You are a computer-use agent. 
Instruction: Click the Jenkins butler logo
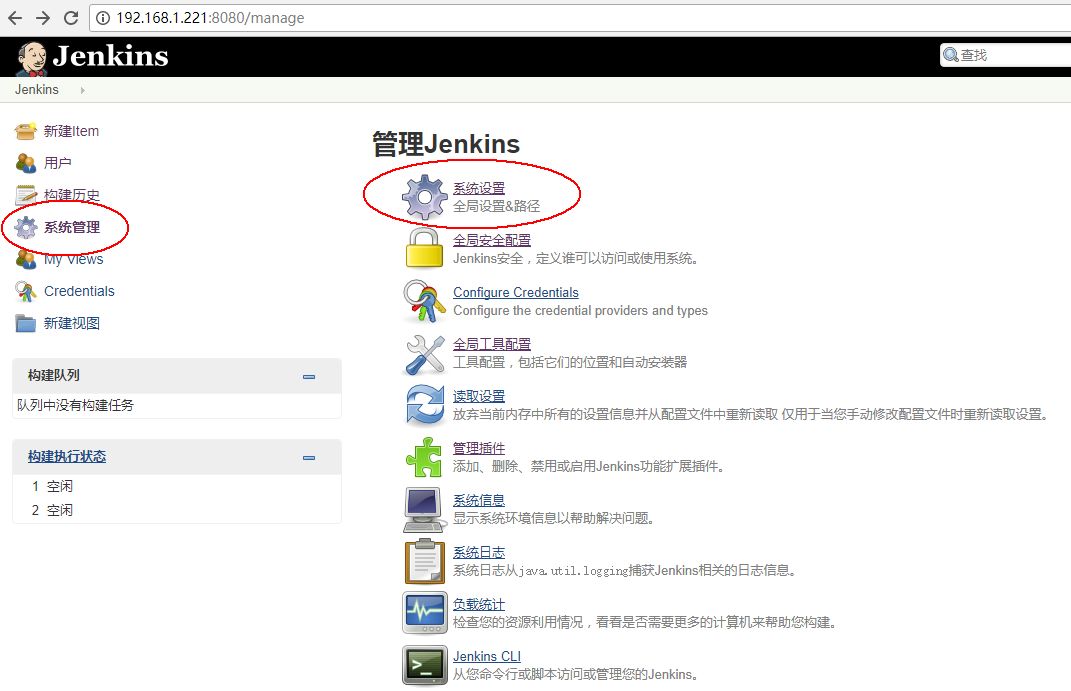coord(31,58)
